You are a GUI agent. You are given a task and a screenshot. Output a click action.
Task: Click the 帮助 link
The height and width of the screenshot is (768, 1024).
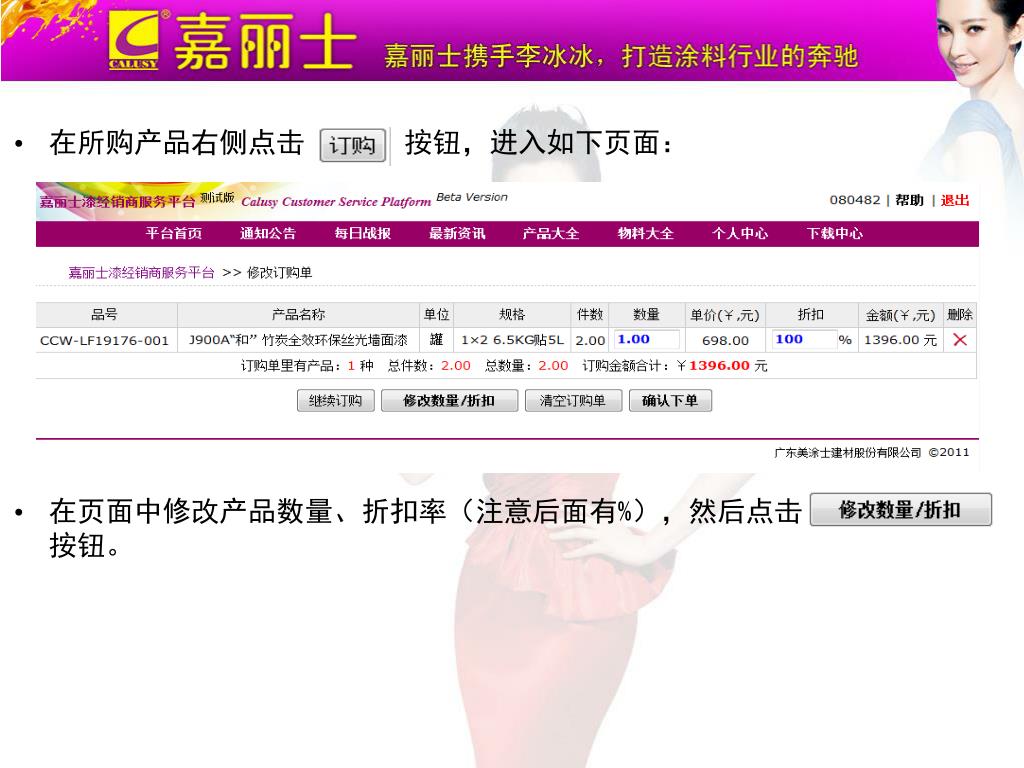pos(909,200)
